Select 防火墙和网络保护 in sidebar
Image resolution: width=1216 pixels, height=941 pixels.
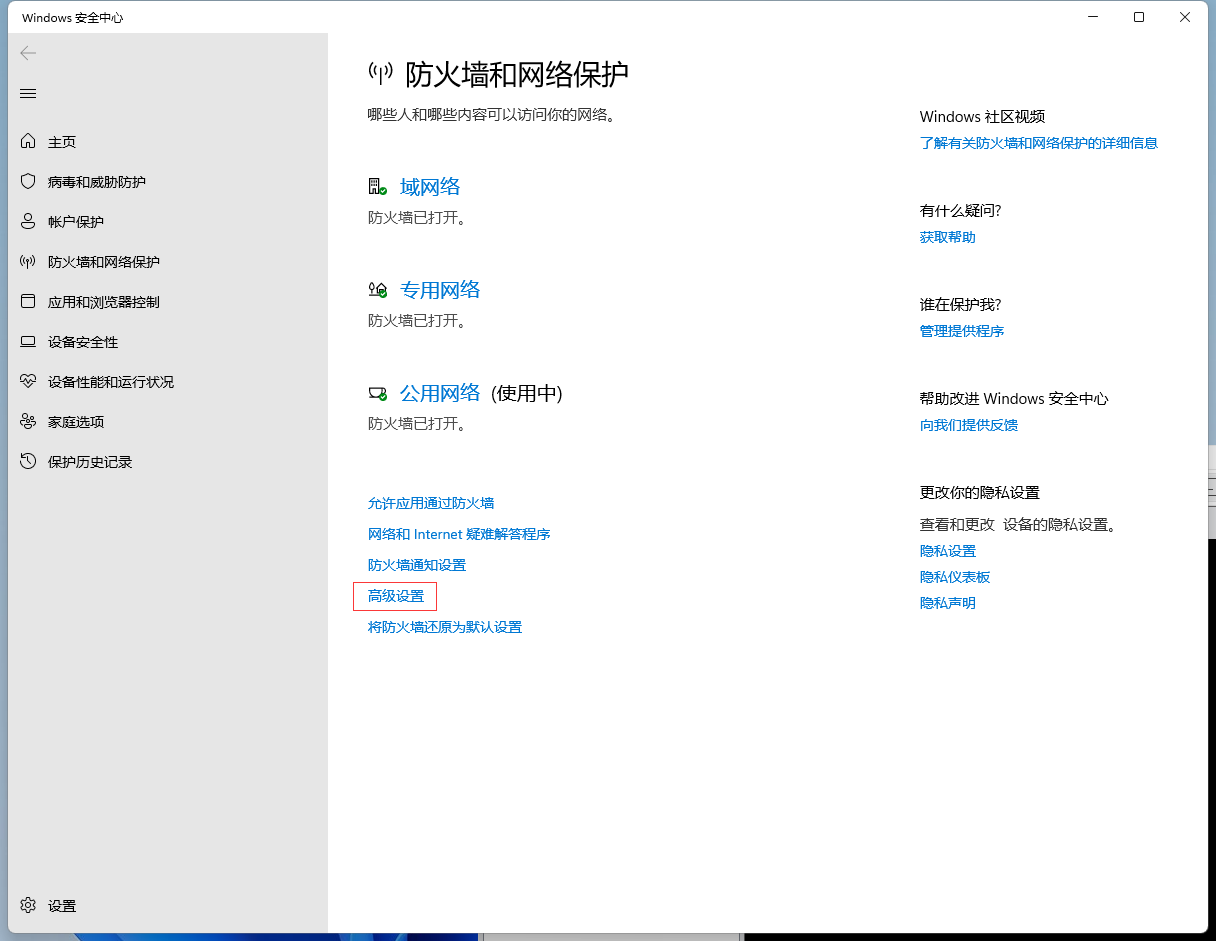click(103, 262)
